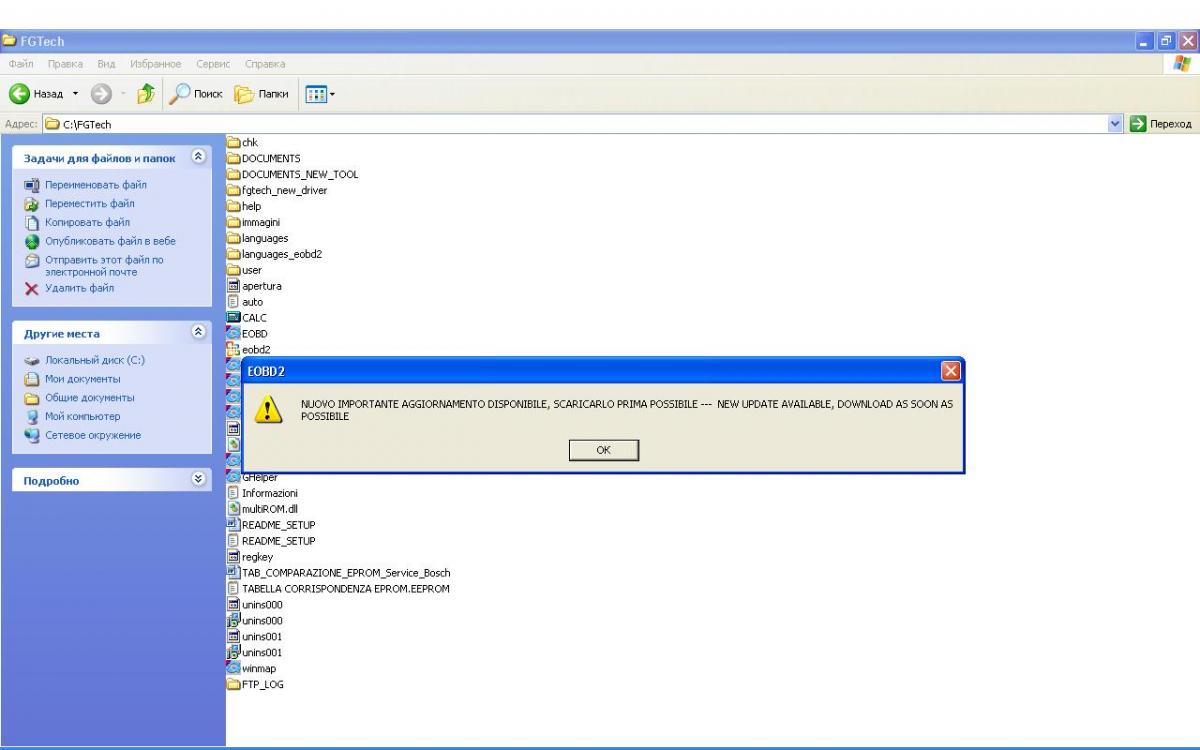Select the regkey file icon
The image size is (1200, 750).
tap(234, 557)
